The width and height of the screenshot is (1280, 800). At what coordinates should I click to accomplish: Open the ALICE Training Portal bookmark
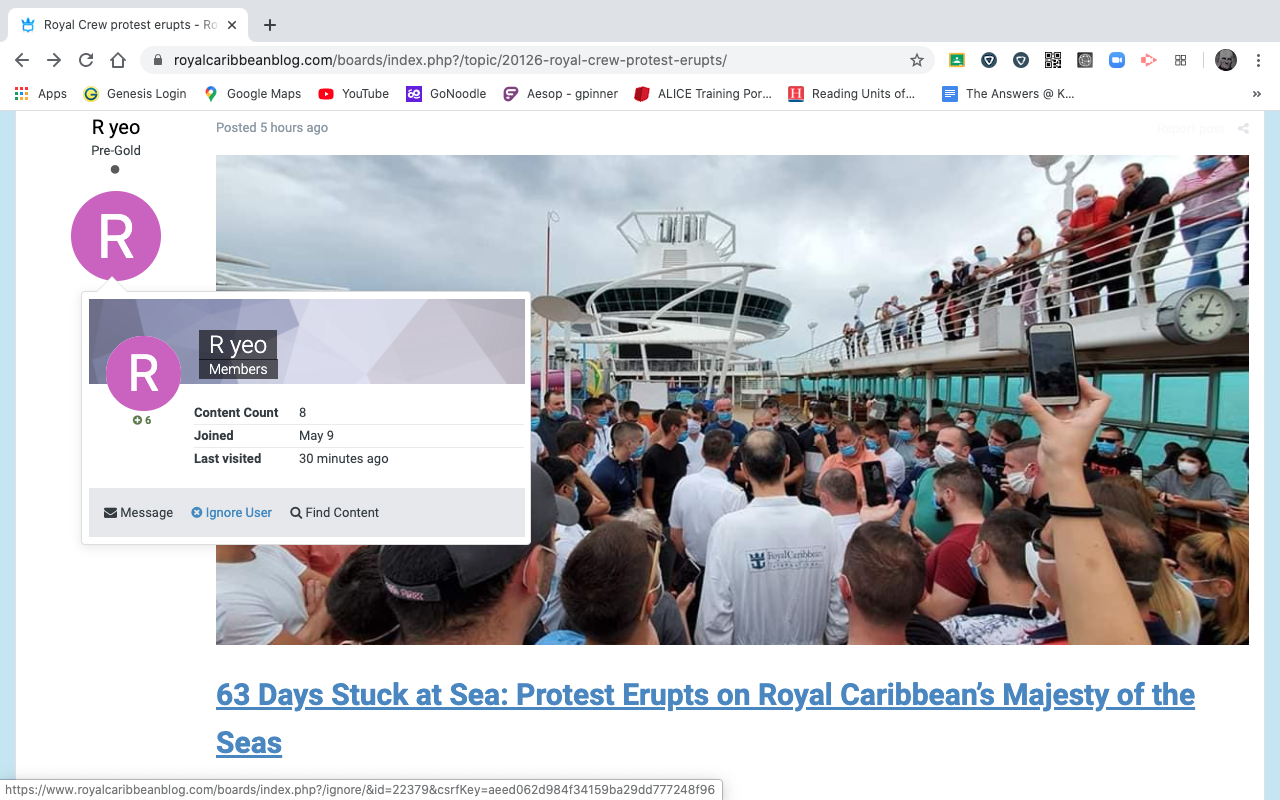[703, 94]
